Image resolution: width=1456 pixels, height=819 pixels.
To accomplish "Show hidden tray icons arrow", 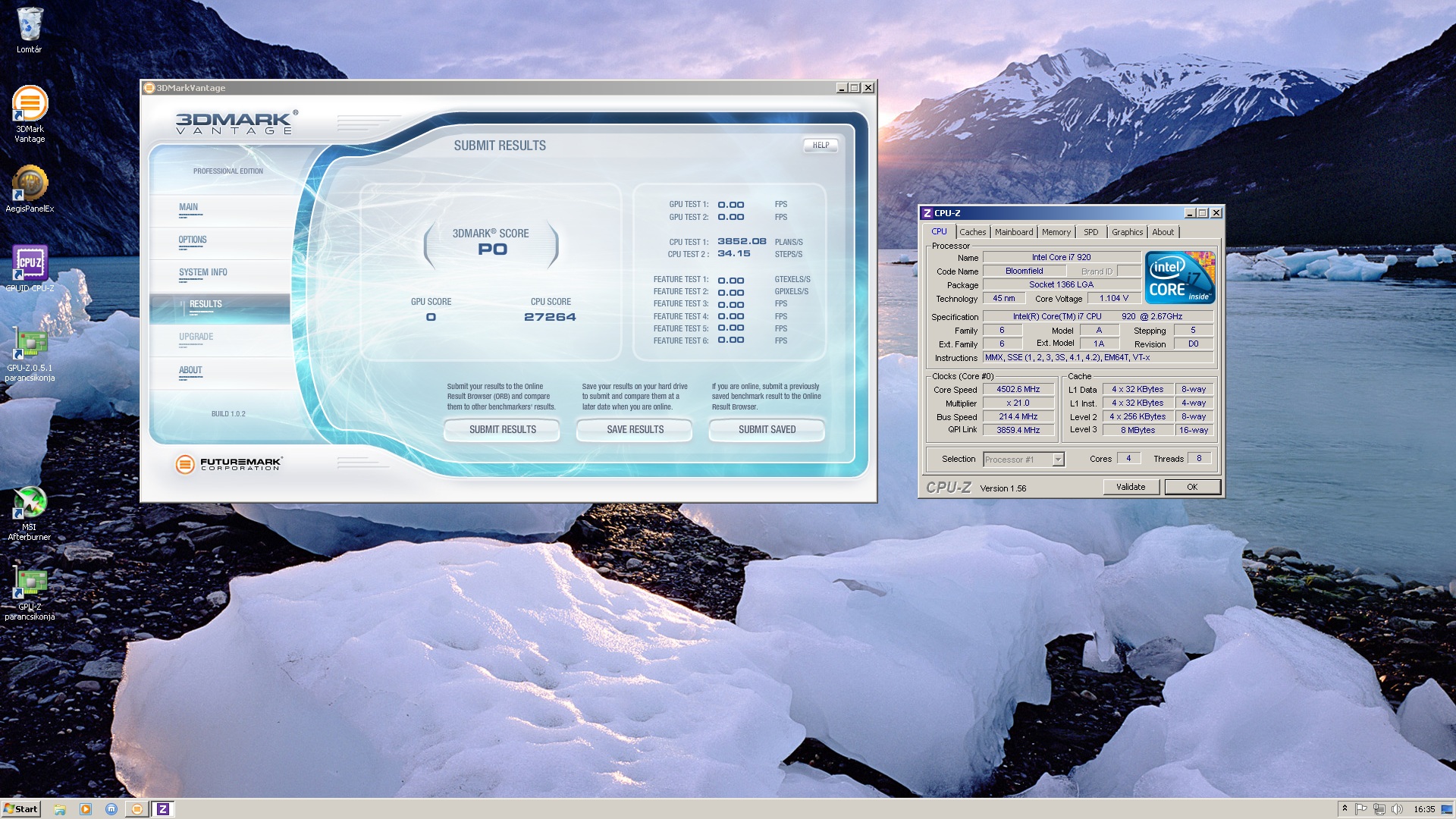I will tap(1345, 808).
